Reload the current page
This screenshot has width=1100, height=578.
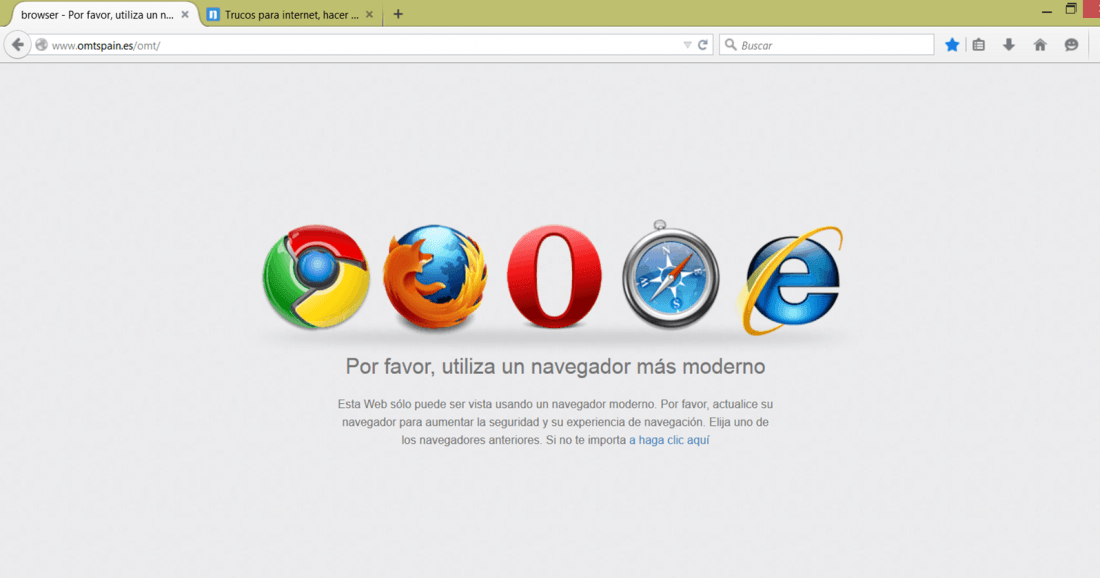click(702, 45)
